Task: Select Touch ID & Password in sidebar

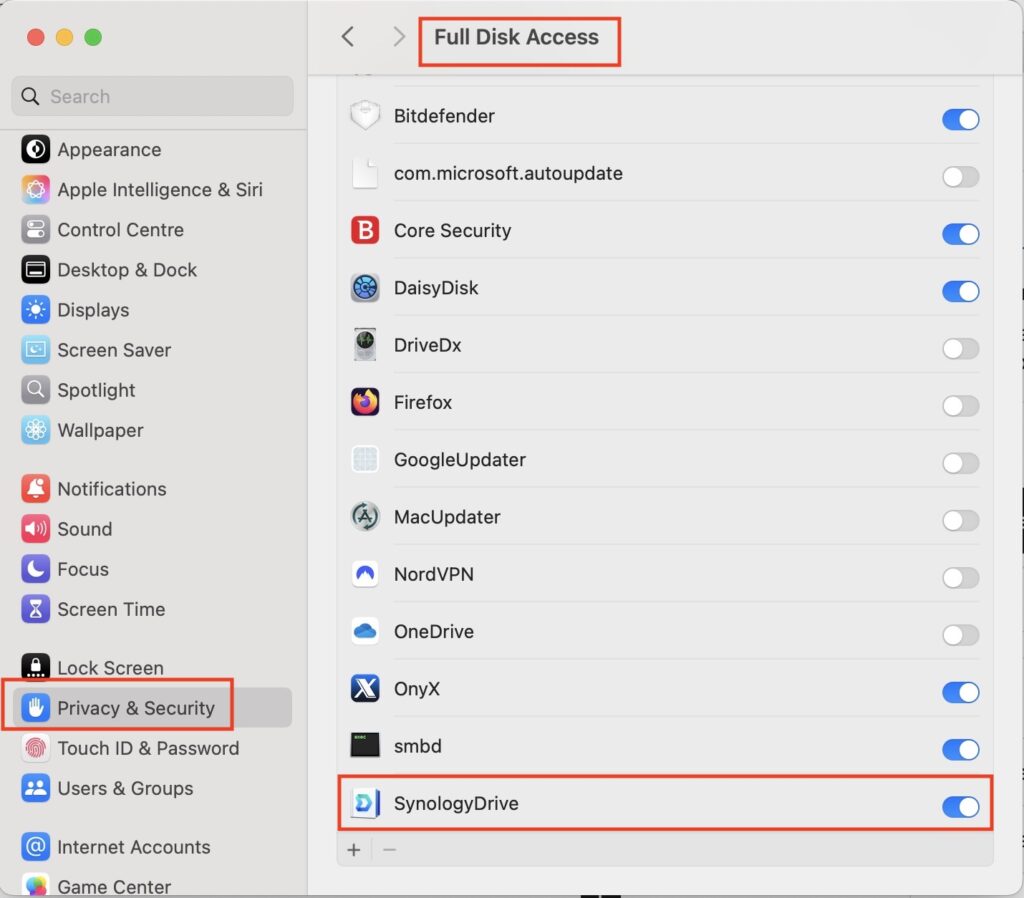Action: [147, 748]
